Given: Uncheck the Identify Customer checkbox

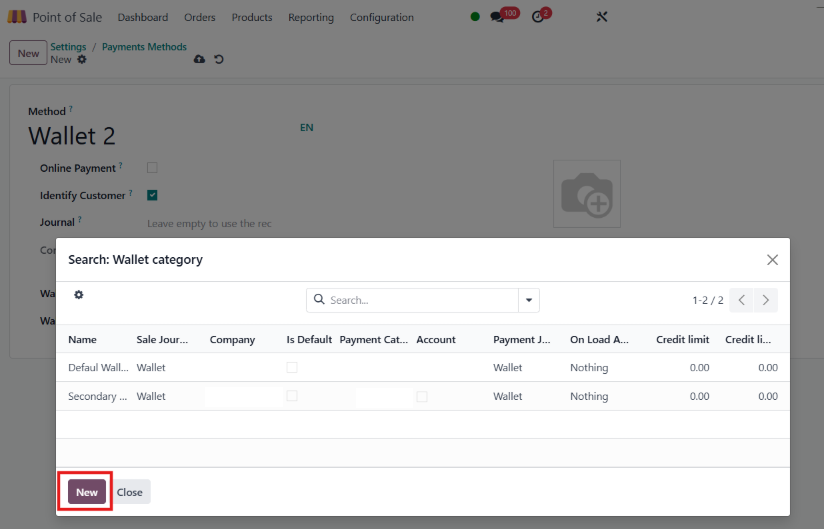Looking at the screenshot, I should [x=152, y=195].
